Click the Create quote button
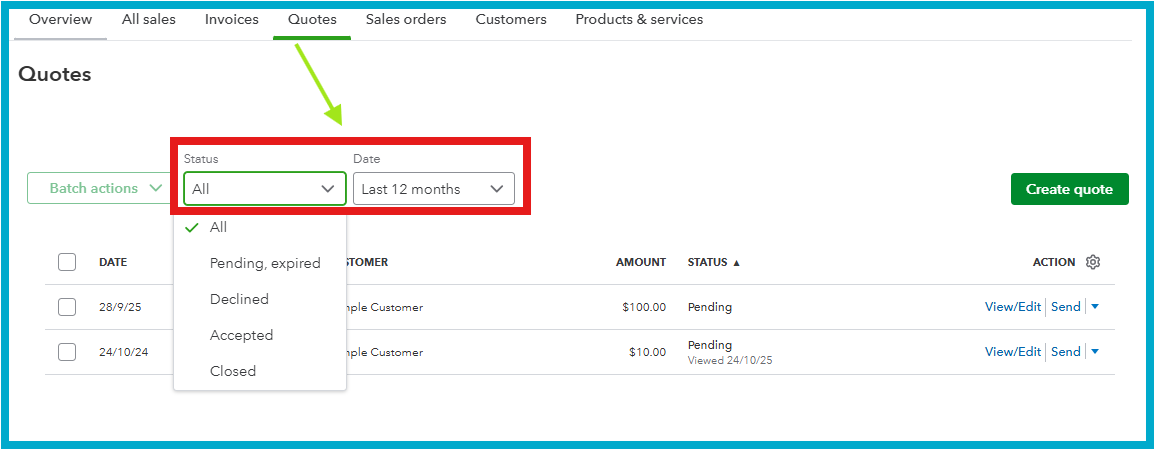 click(1069, 189)
